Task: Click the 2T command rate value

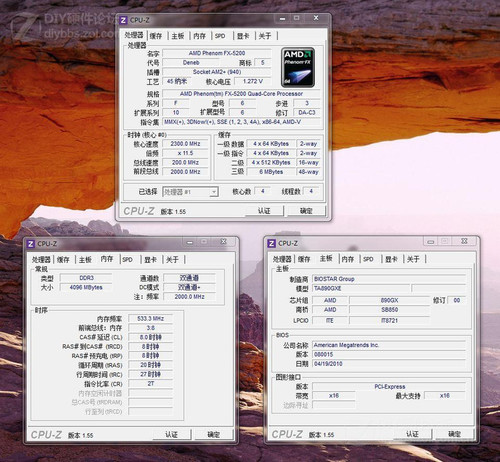Action: (151, 384)
